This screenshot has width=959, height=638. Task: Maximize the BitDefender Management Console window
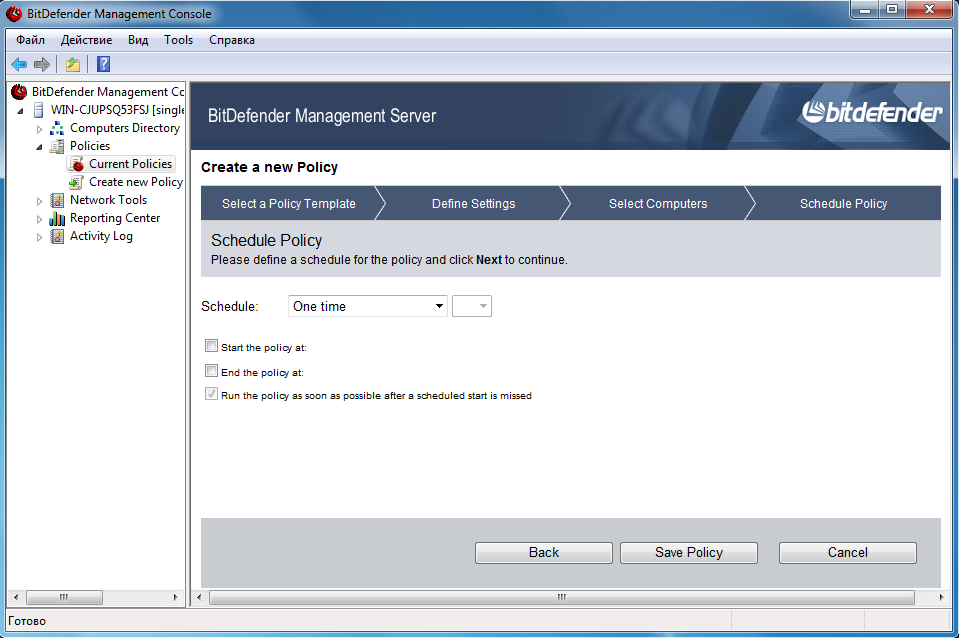892,9
